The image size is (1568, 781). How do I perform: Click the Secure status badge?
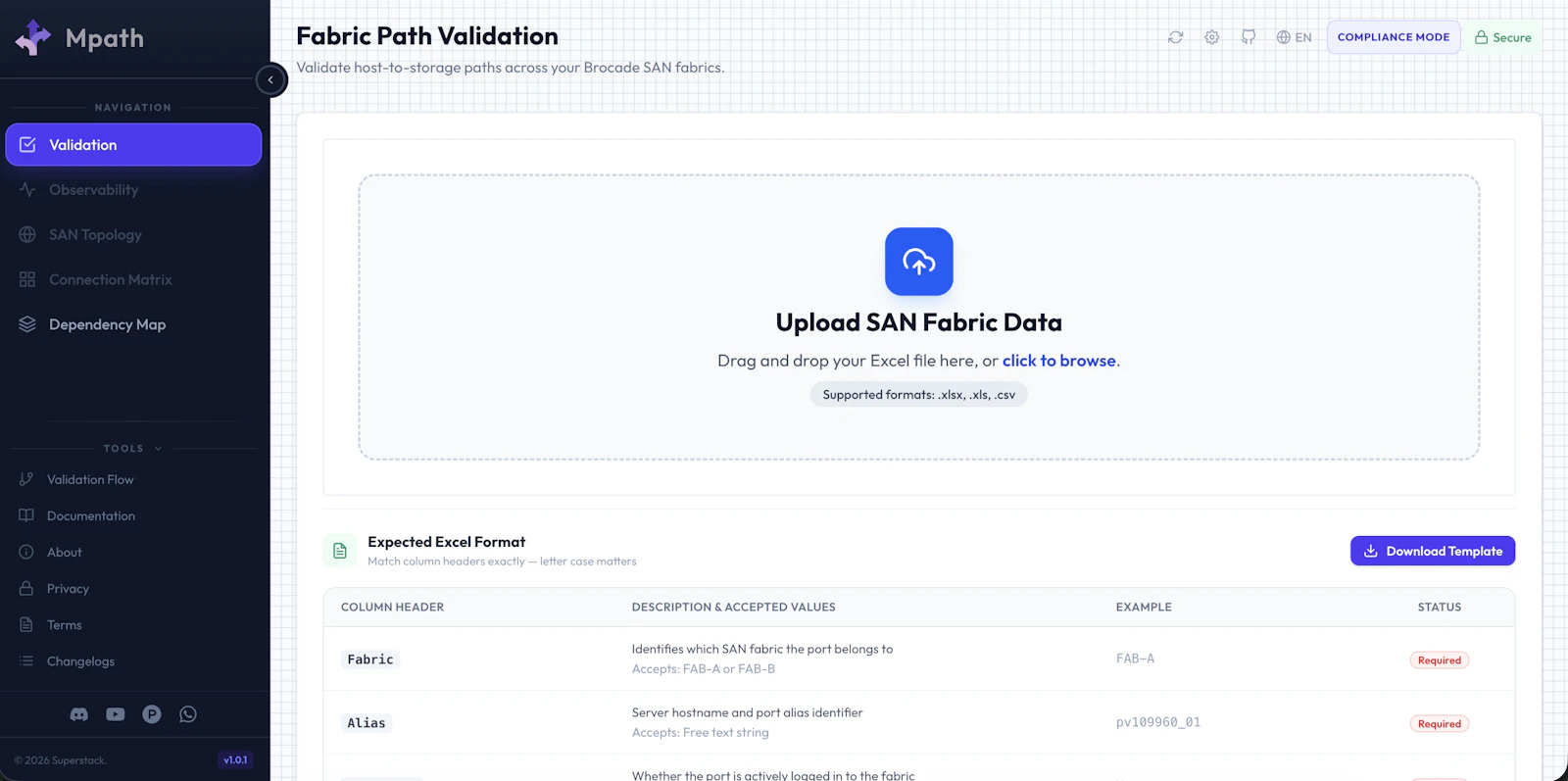coord(1503,37)
